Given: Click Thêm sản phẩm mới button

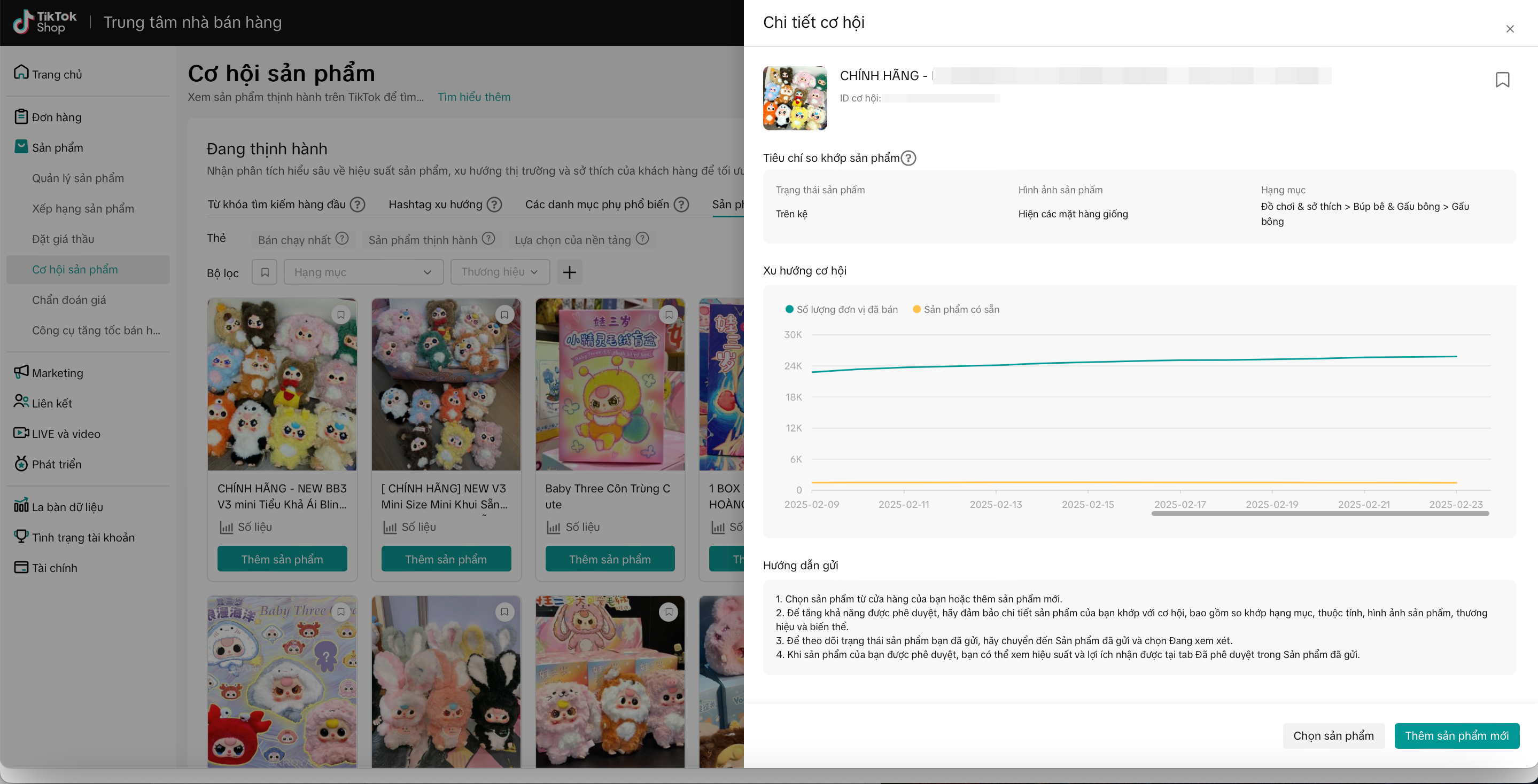Looking at the screenshot, I should pos(1456,735).
